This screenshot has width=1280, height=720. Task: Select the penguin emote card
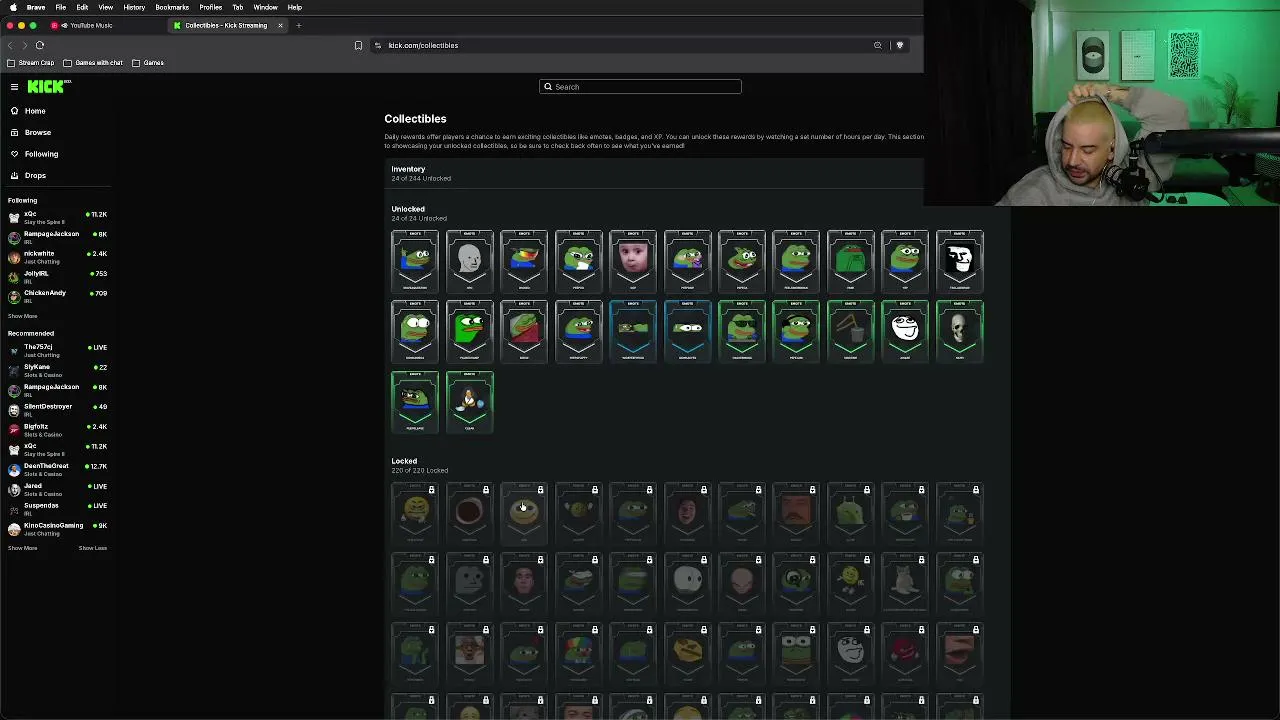[470, 401]
